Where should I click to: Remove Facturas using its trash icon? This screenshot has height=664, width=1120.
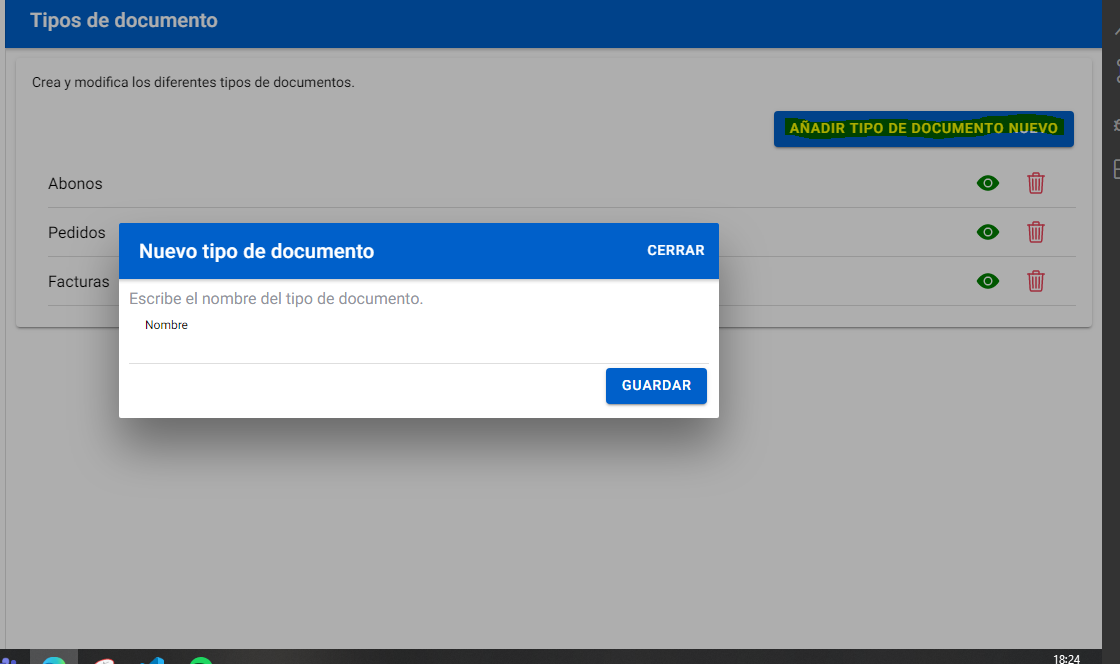point(1036,281)
